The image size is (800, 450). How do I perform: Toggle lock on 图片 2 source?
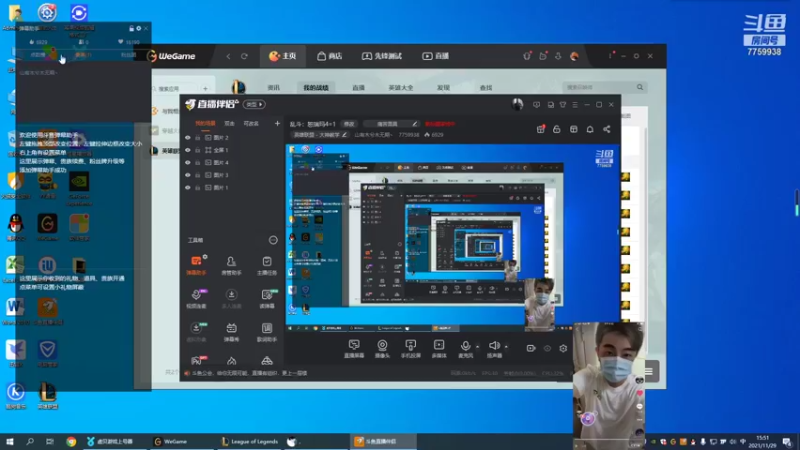coord(197,138)
